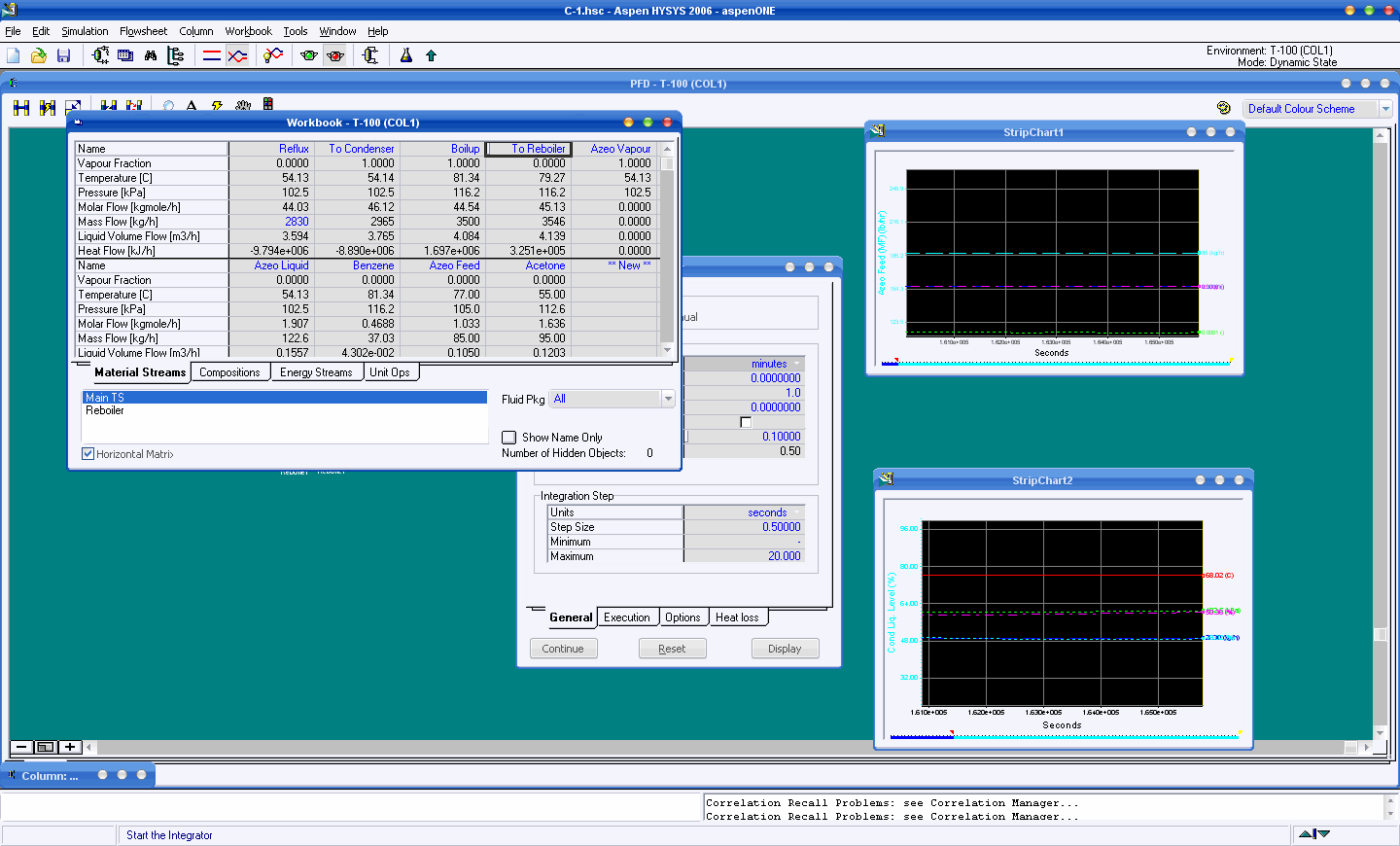Tick the unlabeled checkbox in Integrator window

[x=746, y=422]
